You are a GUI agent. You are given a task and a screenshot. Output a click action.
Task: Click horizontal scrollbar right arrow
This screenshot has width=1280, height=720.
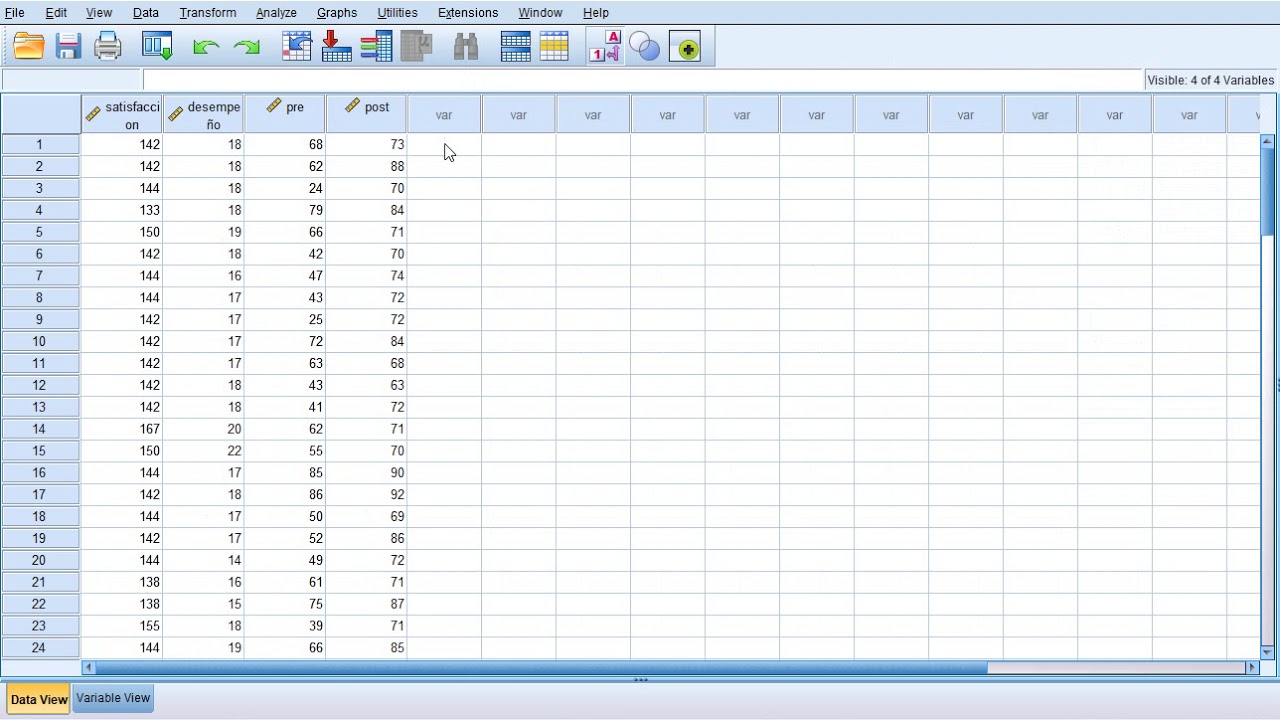click(x=1251, y=667)
